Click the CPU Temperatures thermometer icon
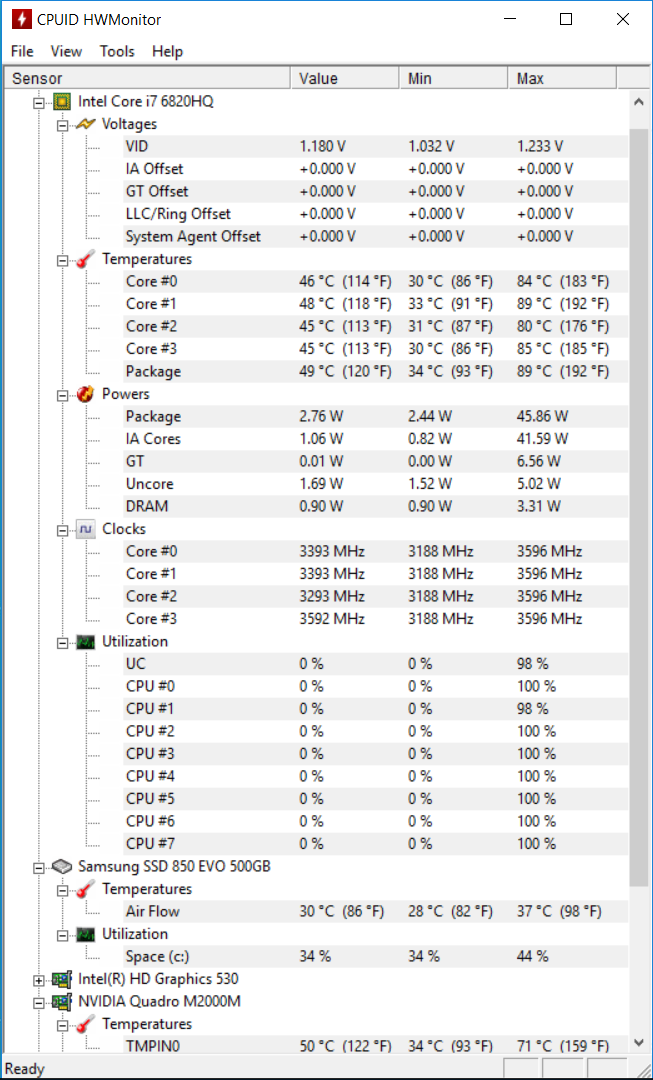Screen dimensions: 653x1080 tap(85, 260)
